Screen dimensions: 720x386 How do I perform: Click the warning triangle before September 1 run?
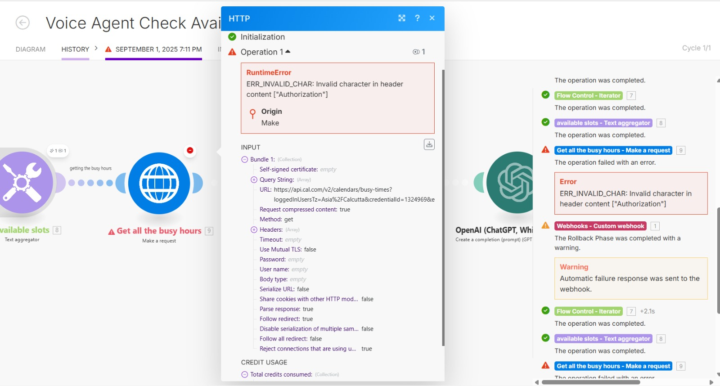pyautogui.click(x=108, y=49)
